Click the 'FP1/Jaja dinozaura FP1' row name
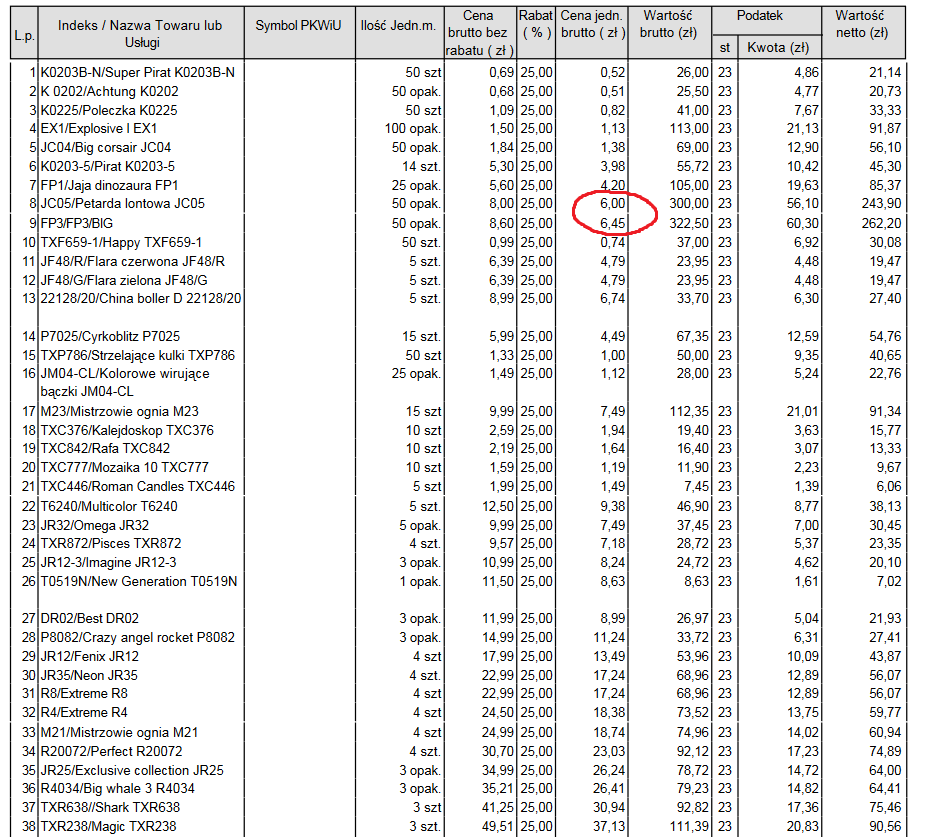943x837 pixels. [x=110, y=185]
